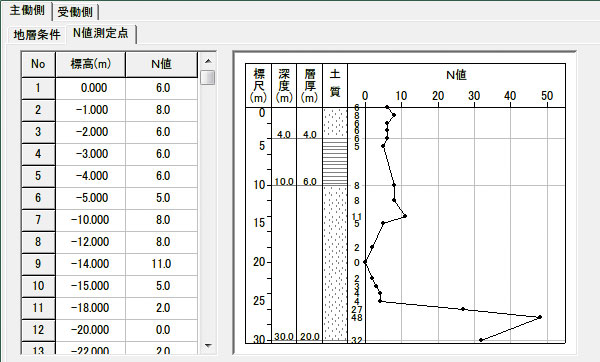Click the elevation cell showing -18.000
Image resolution: width=600 pixels, height=362 pixels.
click(x=91, y=308)
